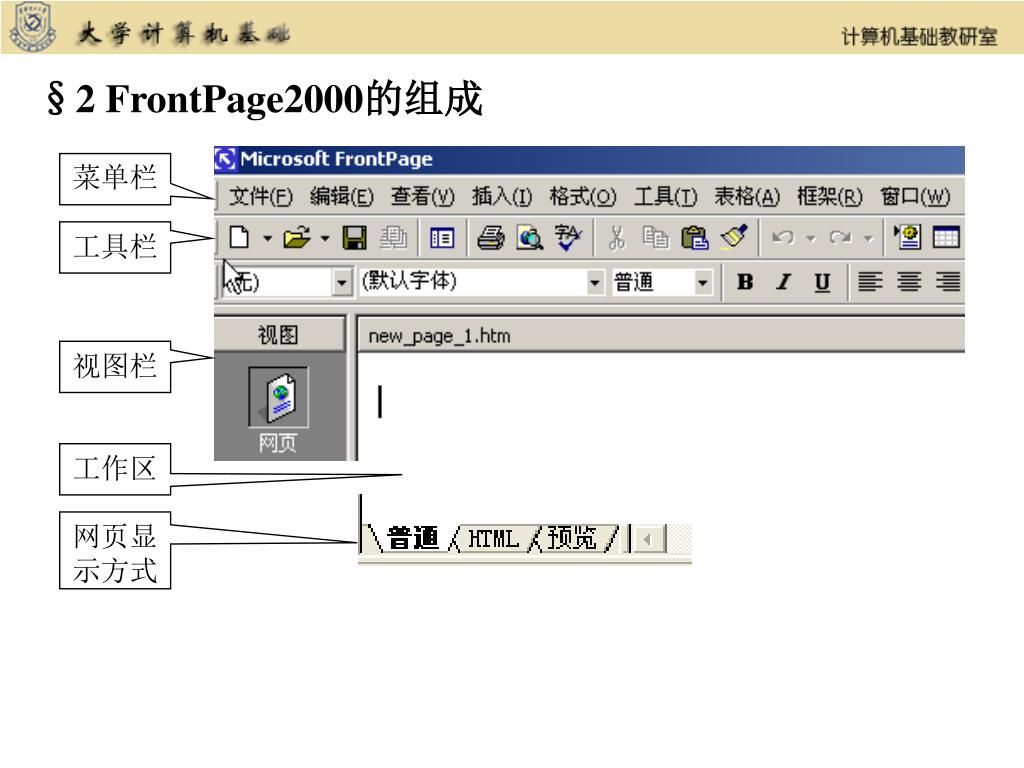Viewport: 1024px width, 768px height.
Task: Click the FrontPage title bar icon
Action: (x=225, y=159)
